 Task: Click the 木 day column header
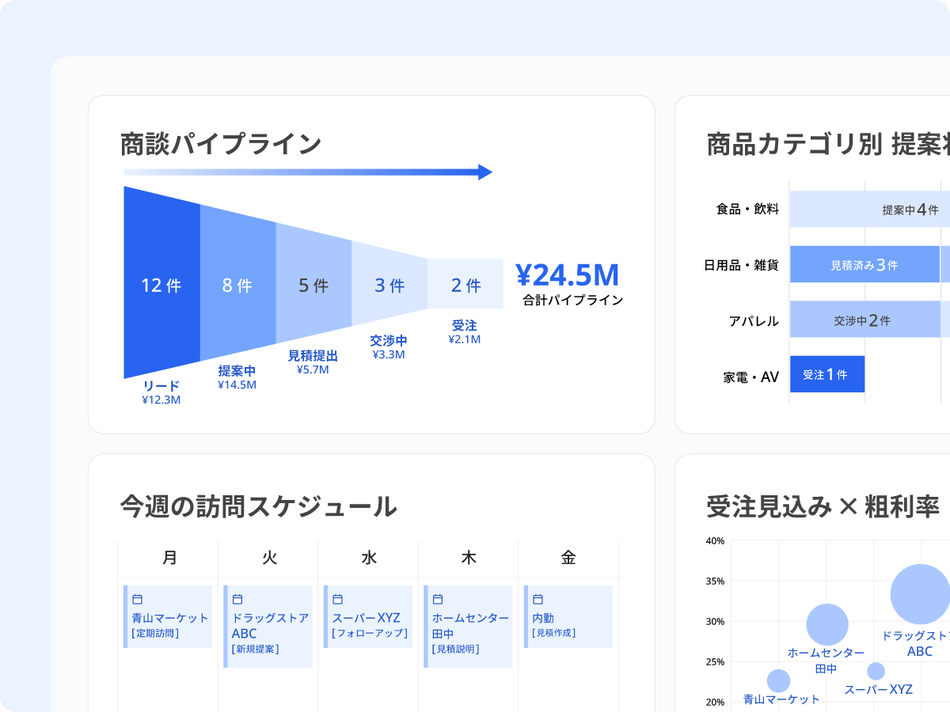(x=468, y=557)
